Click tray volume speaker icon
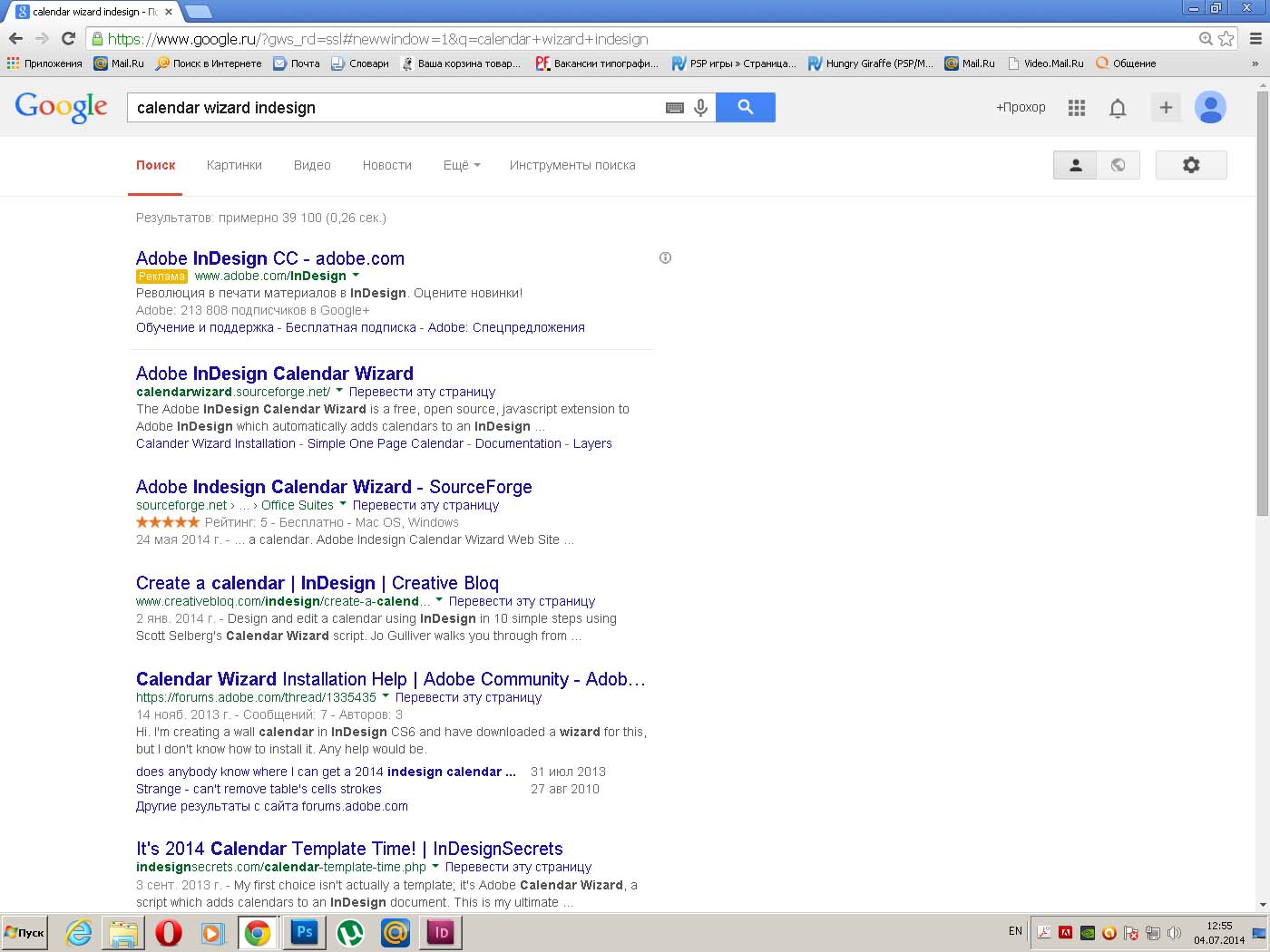This screenshot has width=1270, height=952. coord(1174,932)
